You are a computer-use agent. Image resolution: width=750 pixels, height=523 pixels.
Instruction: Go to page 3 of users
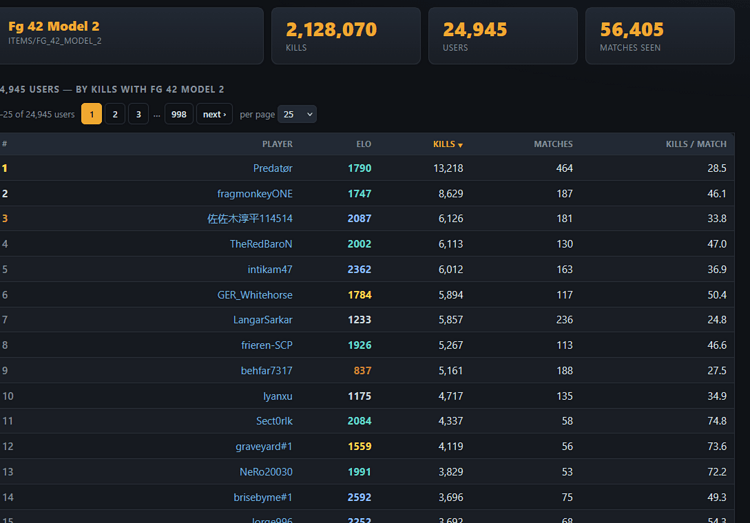pyautogui.click(x=139, y=114)
